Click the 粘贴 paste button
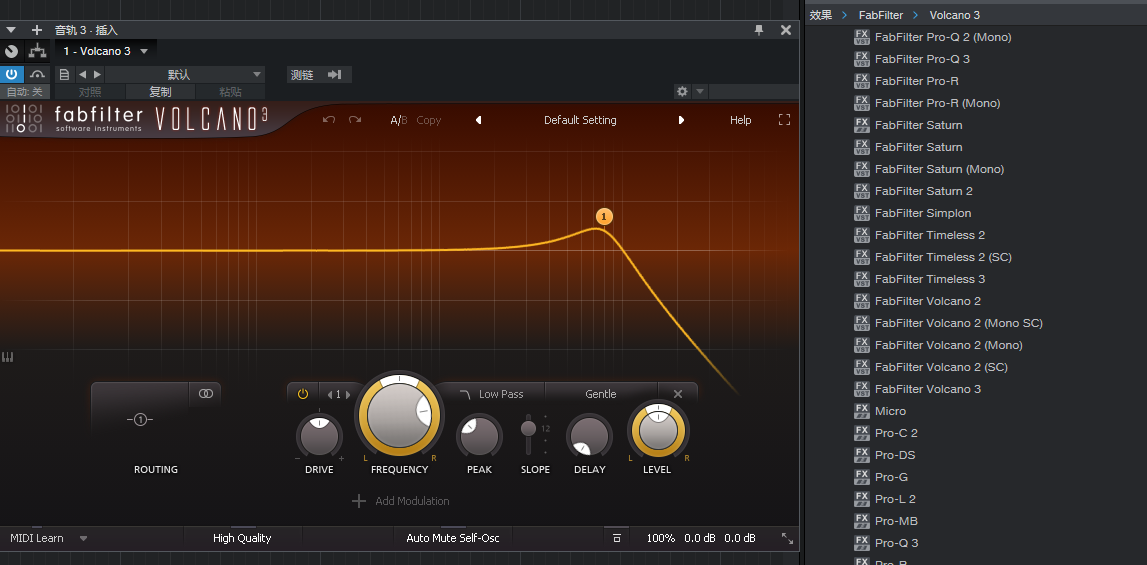The height and width of the screenshot is (565, 1147). point(230,92)
